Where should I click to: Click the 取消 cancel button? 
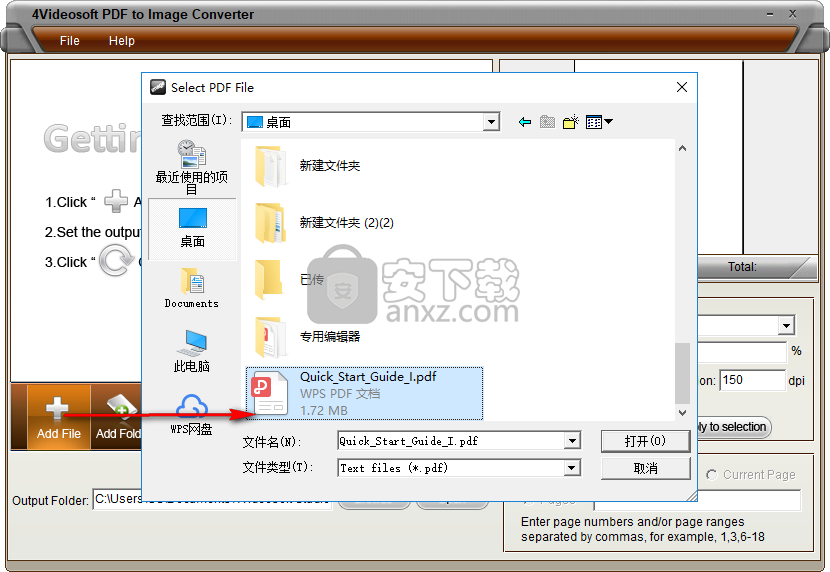click(645, 468)
